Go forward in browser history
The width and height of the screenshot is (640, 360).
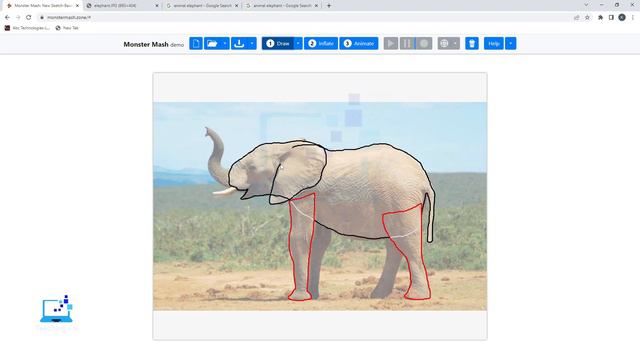click(18, 18)
